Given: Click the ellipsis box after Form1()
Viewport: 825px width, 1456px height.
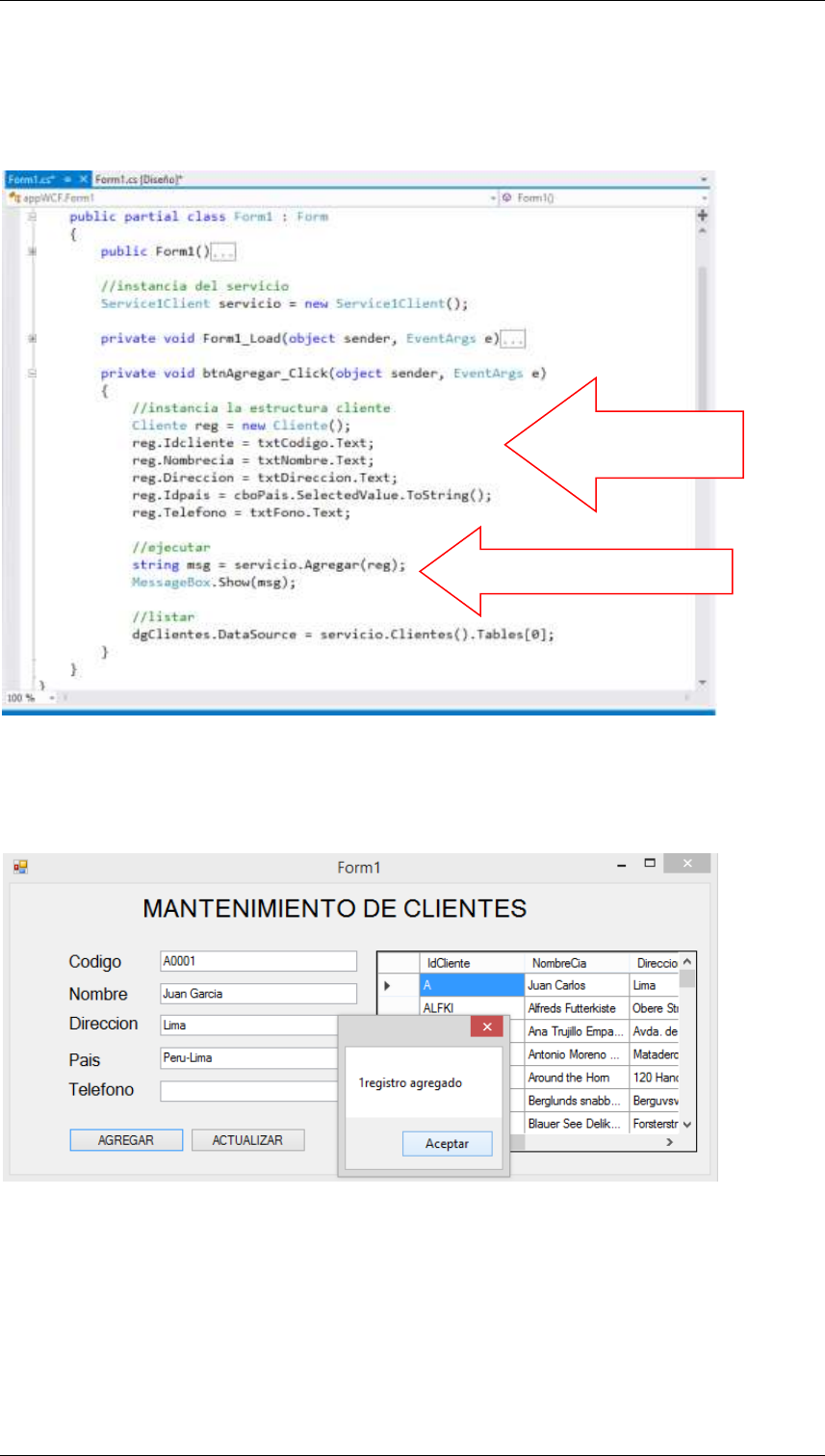Looking at the screenshot, I should click(224, 252).
